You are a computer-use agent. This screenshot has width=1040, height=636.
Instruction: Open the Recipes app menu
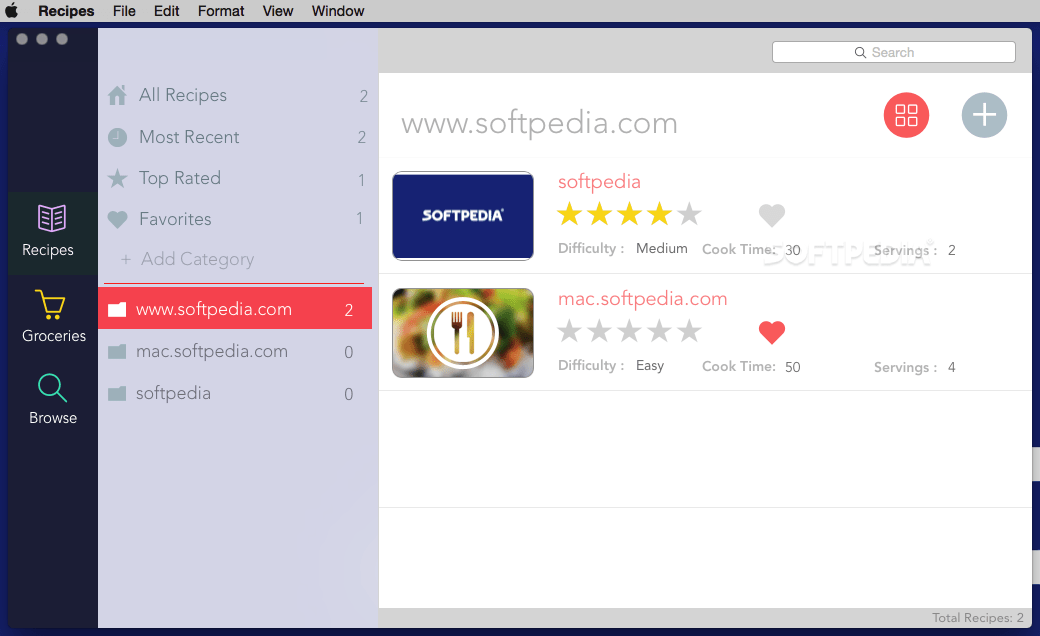66,11
